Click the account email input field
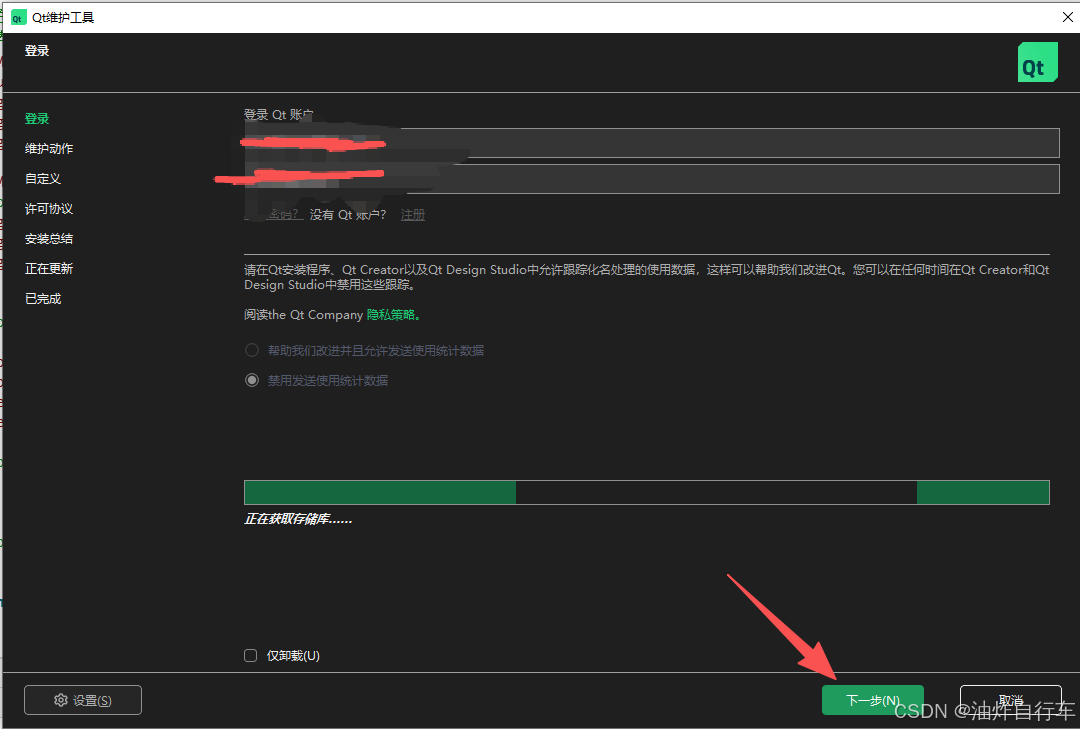 (x=652, y=143)
